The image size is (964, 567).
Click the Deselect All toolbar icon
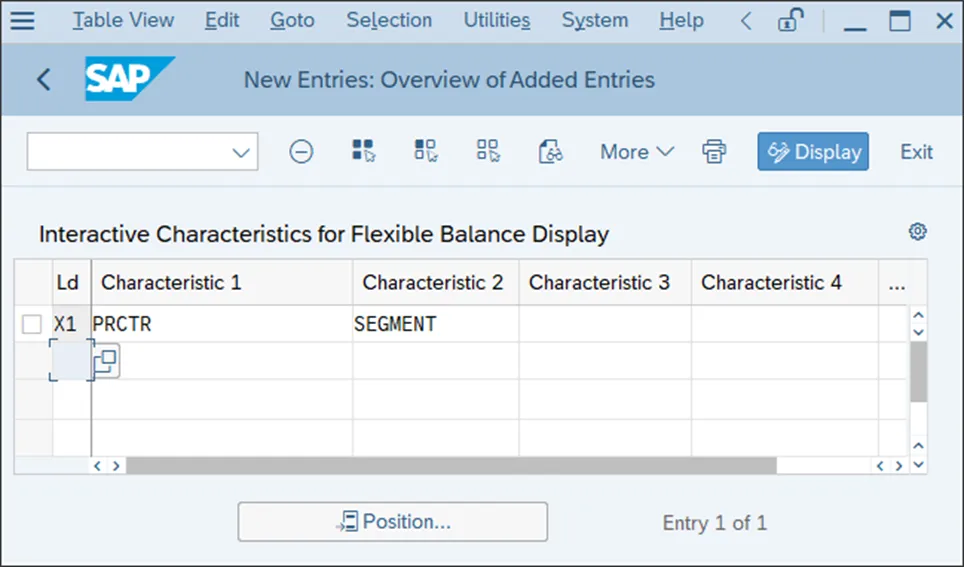tap(488, 151)
